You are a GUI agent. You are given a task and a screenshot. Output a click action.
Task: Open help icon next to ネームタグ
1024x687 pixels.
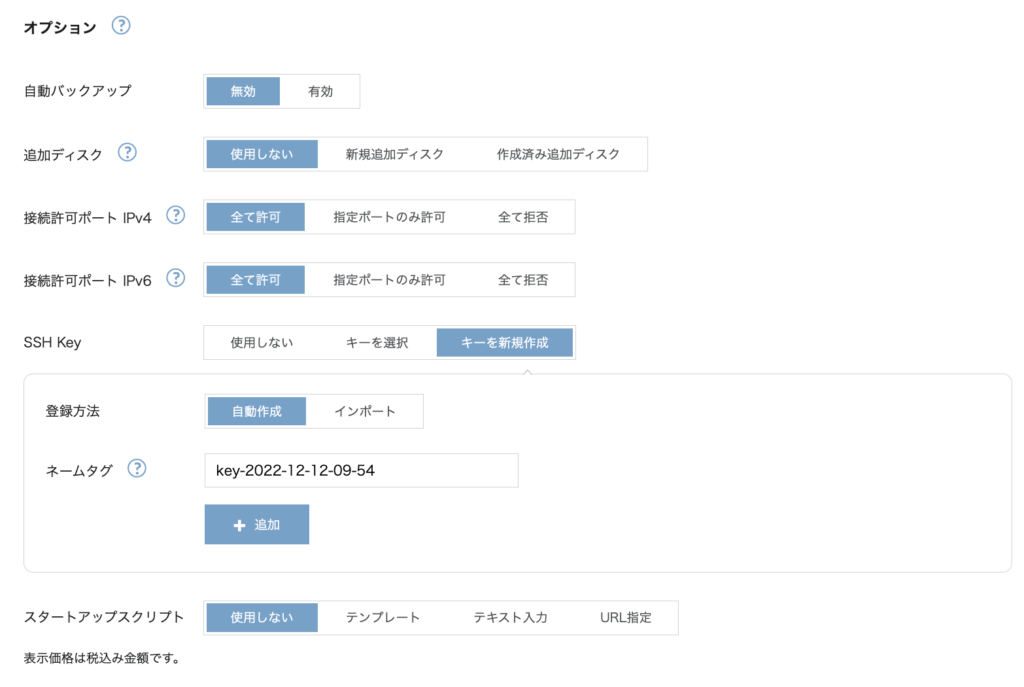coord(136,468)
